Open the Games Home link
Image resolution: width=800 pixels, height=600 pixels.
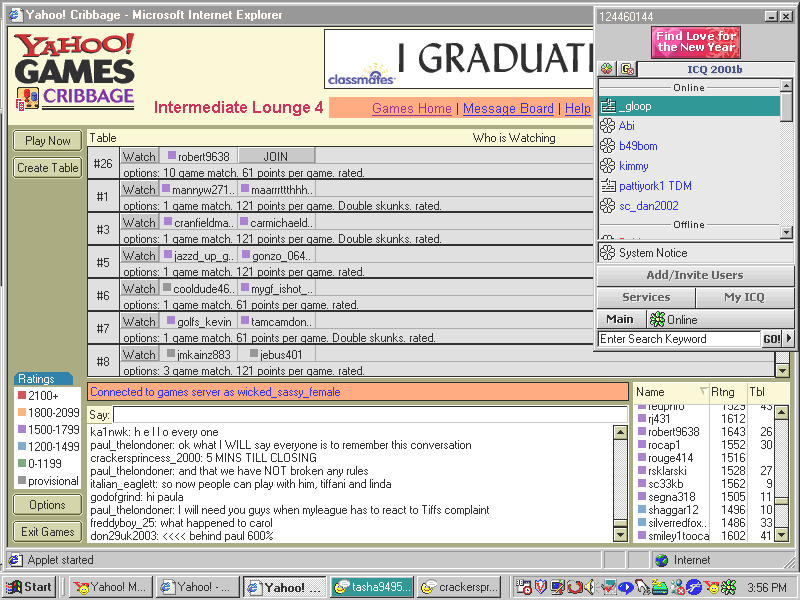pos(412,108)
